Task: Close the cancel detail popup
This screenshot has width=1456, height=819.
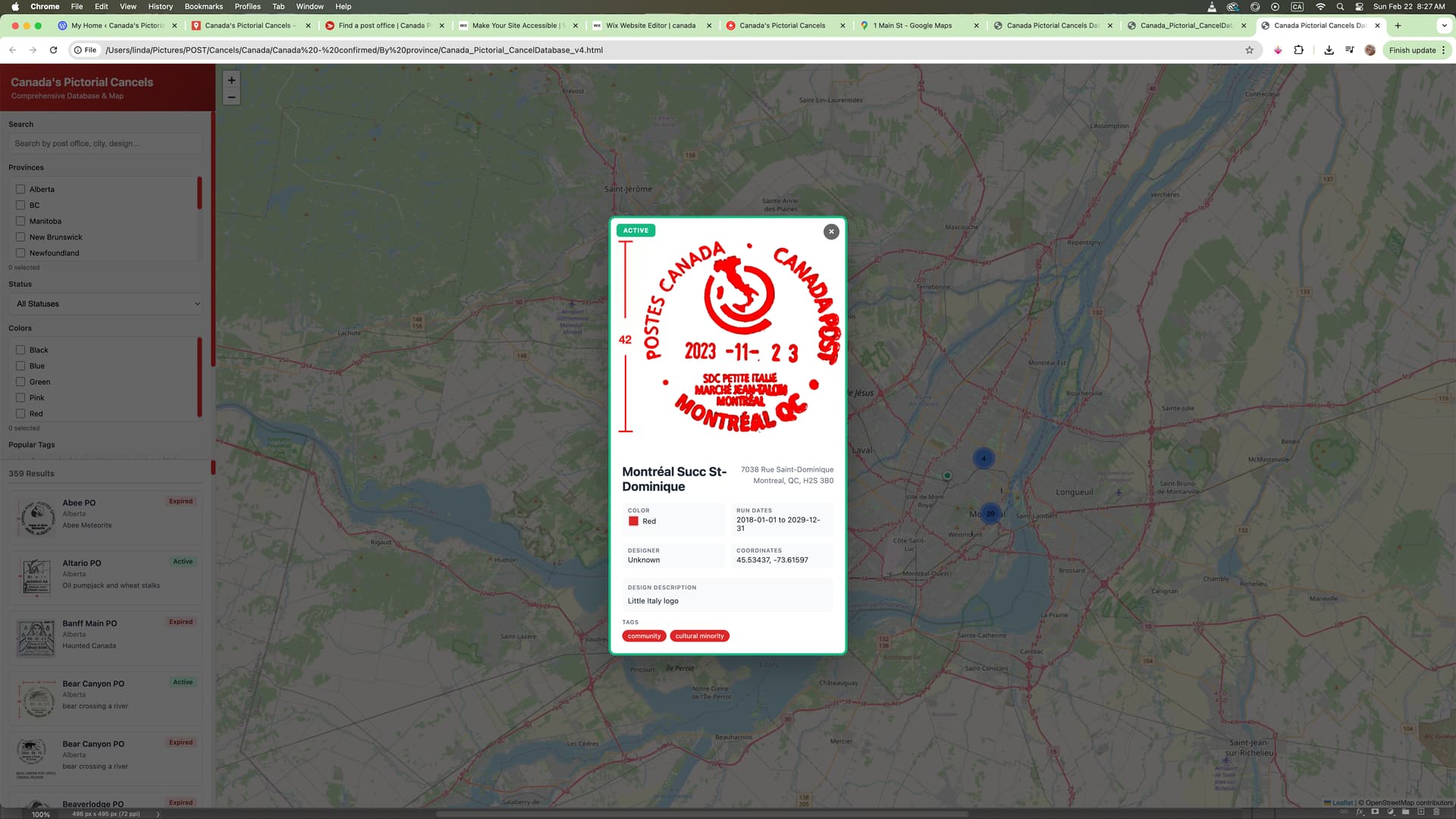Action: [831, 231]
